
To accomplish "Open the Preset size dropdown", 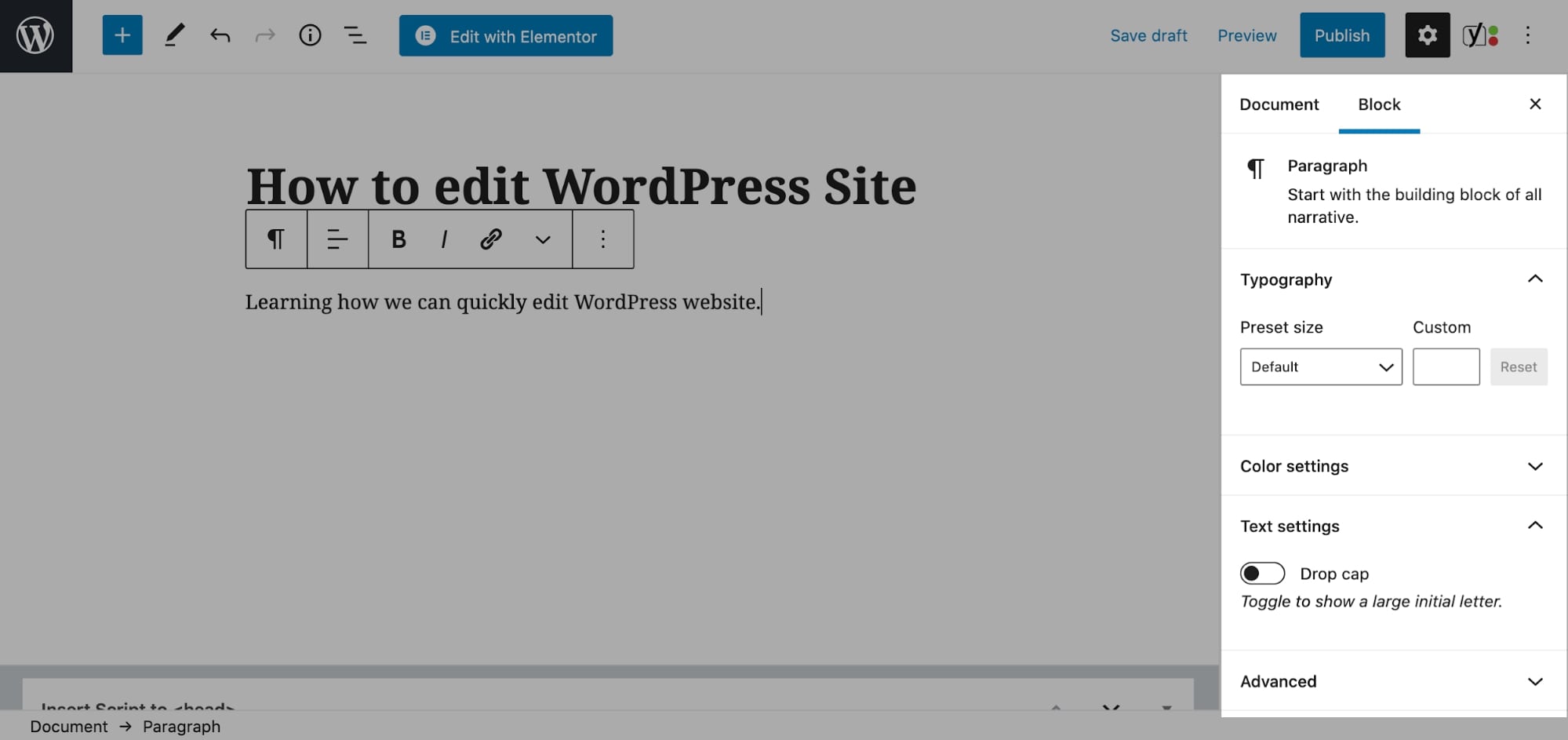I will tap(1320, 366).
